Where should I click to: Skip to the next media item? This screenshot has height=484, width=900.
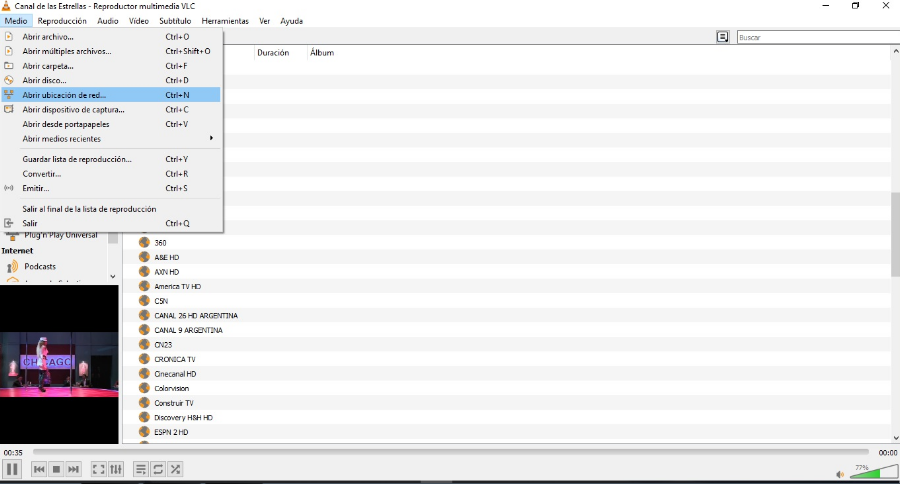coord(74,469)
